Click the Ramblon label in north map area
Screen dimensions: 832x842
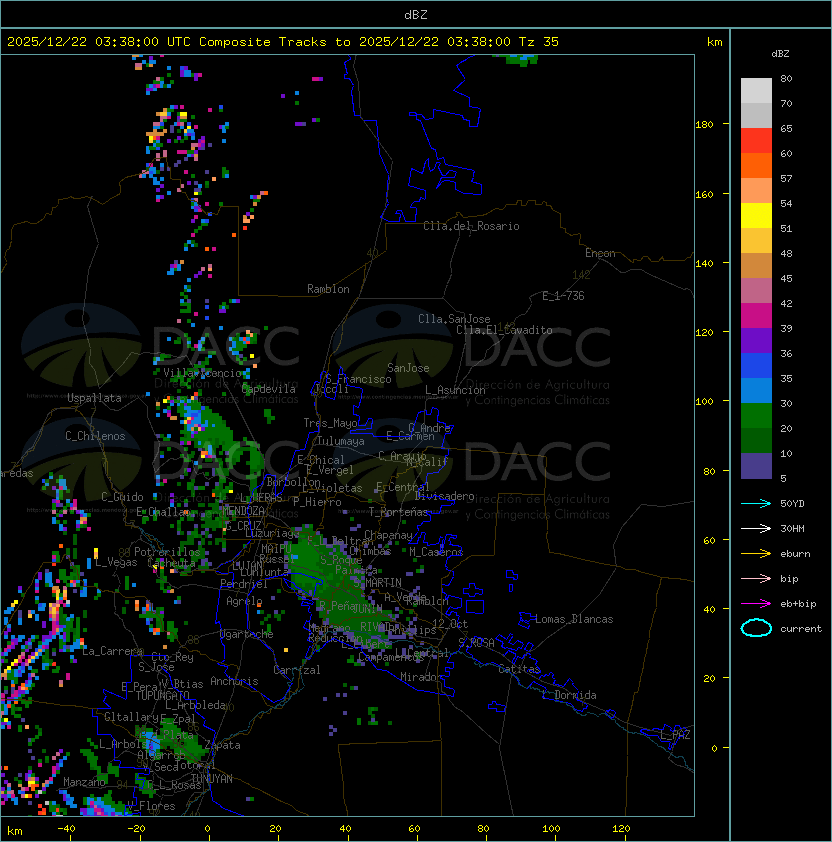pyautogui.click(x=328, y=289)
